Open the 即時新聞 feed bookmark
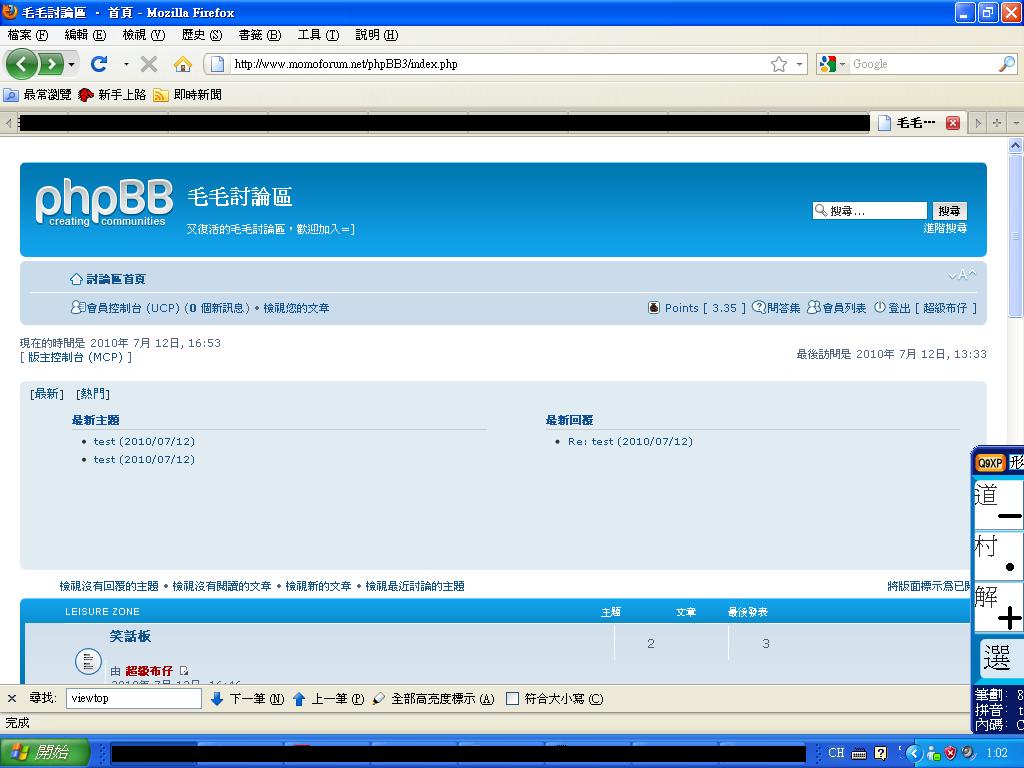This screenshot has height=768, width=1024. point(187,95)
